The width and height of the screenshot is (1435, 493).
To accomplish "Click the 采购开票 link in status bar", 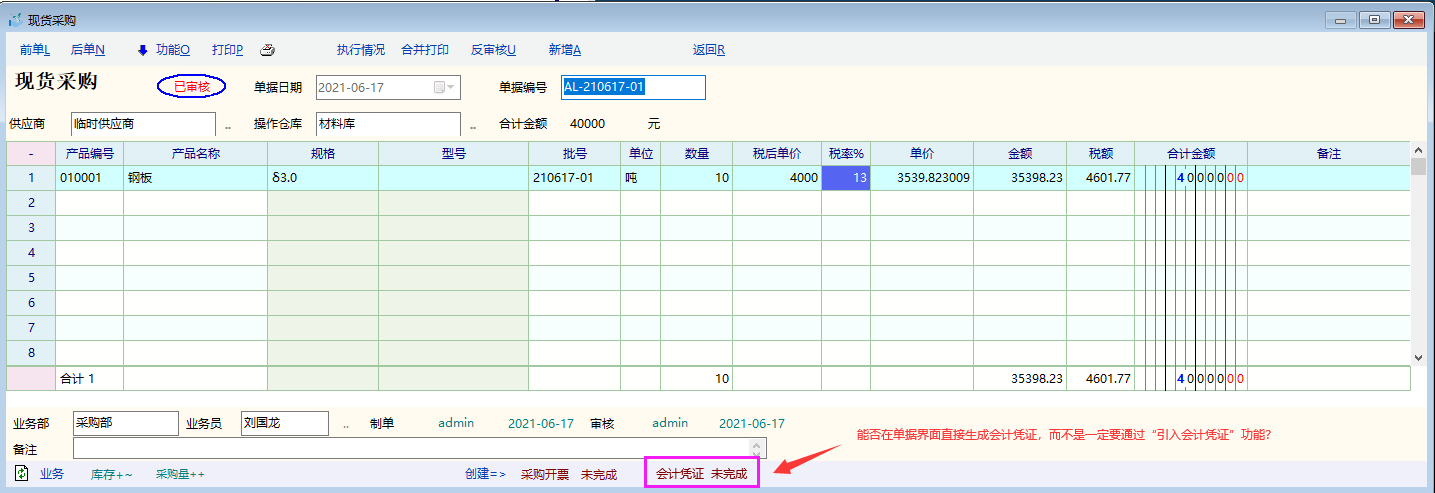I will click(545, 474).
